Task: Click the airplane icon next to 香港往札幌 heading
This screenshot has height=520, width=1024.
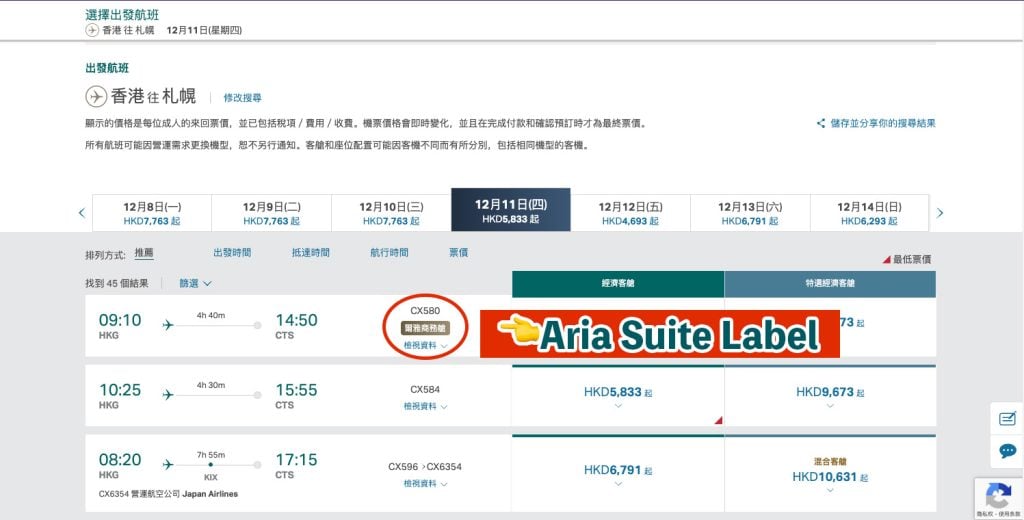Action: point(96,97)
